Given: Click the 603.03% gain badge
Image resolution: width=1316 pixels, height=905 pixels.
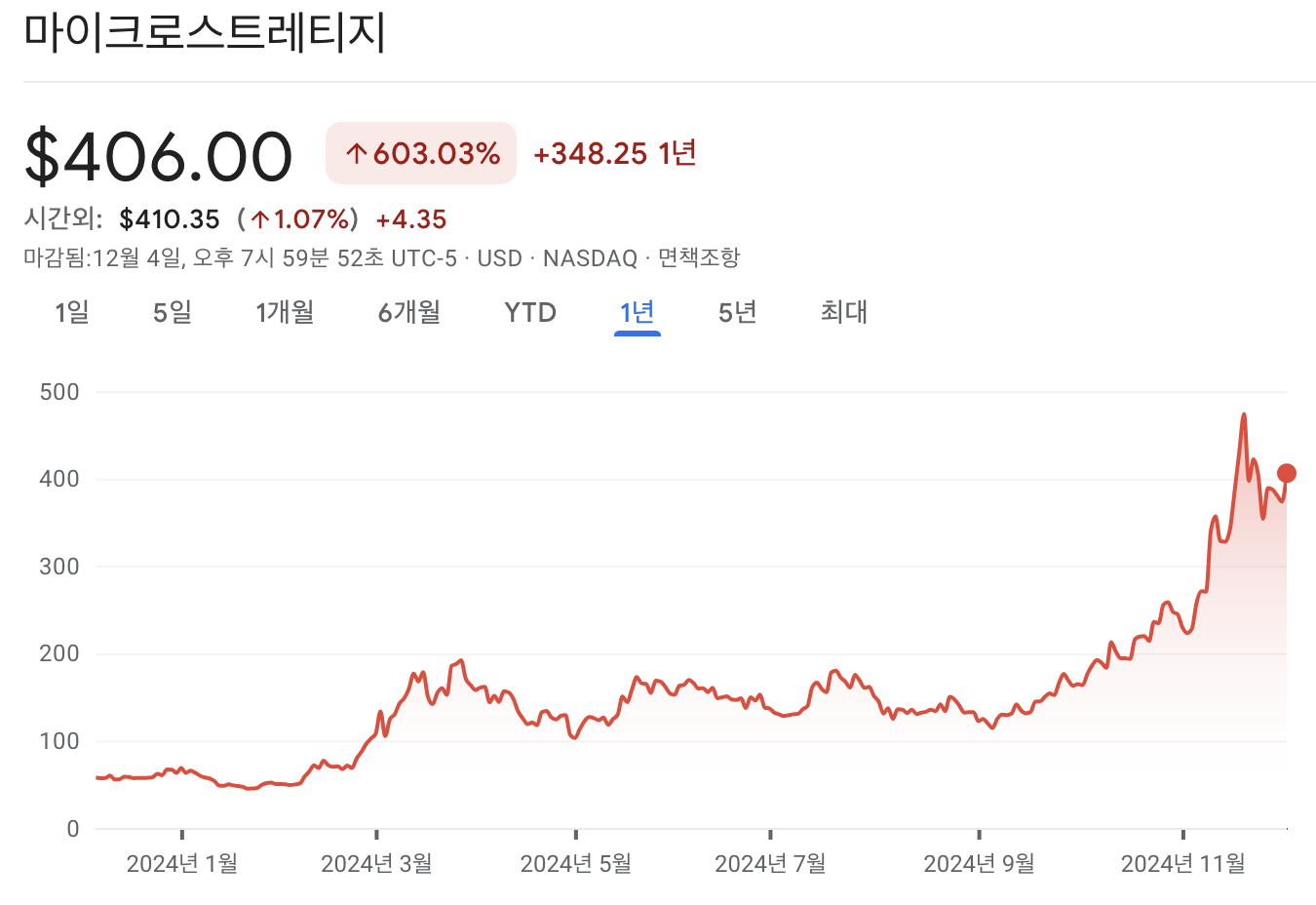Looking at the screenshot, I should (x=421, y=153).
